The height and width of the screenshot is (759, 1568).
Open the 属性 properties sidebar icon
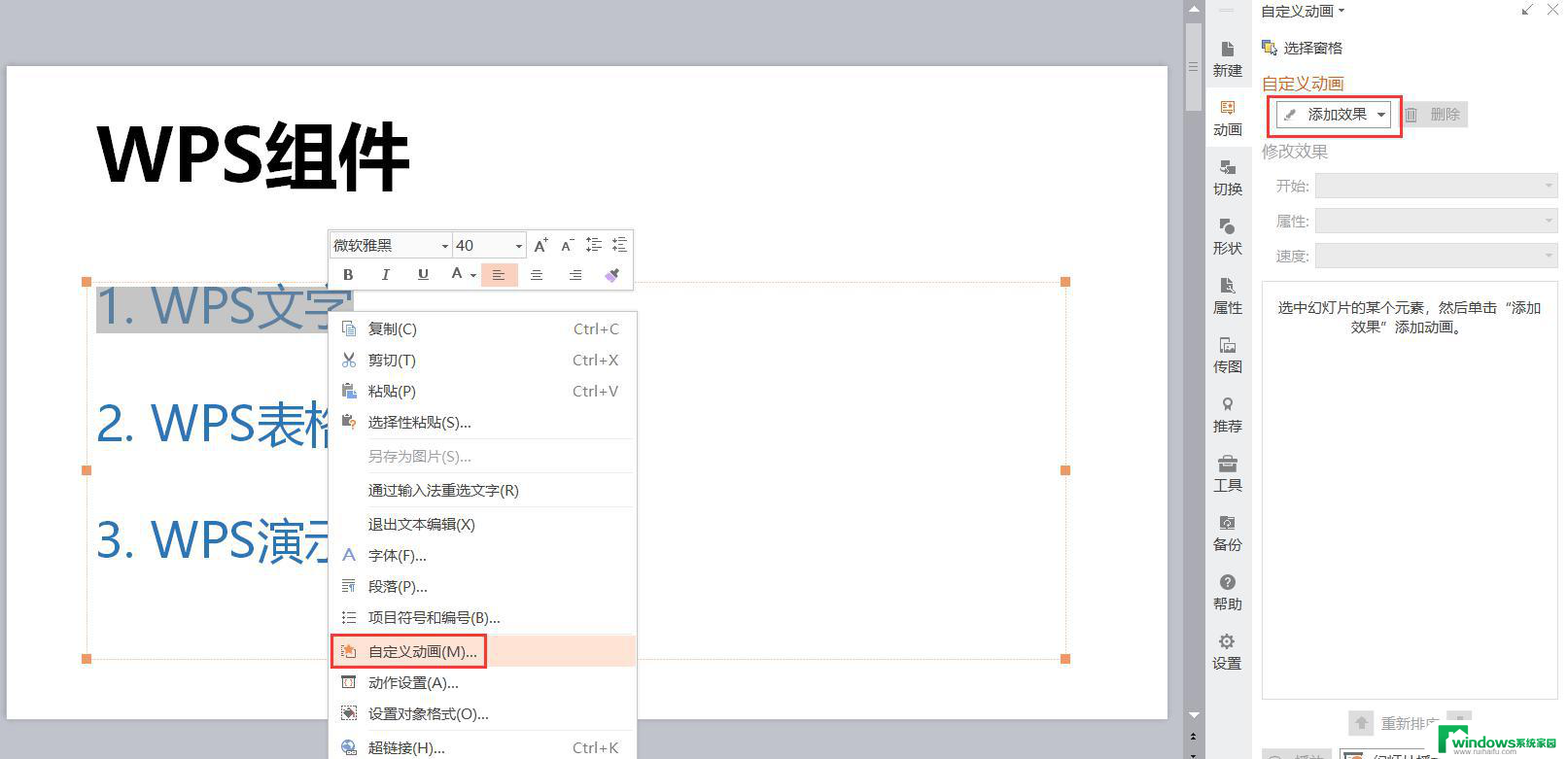(1228, 295)
